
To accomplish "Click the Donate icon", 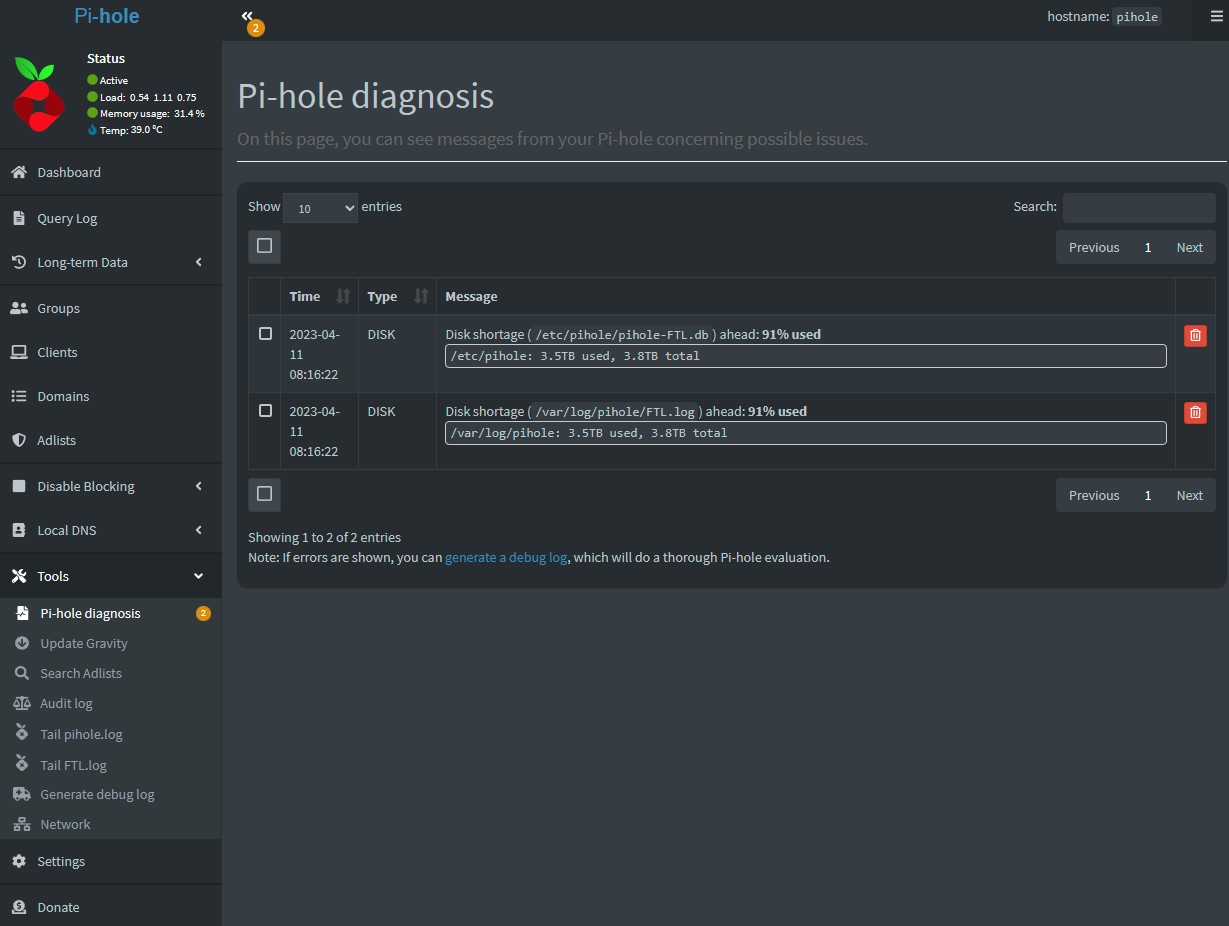I will (x=18, y=907).
